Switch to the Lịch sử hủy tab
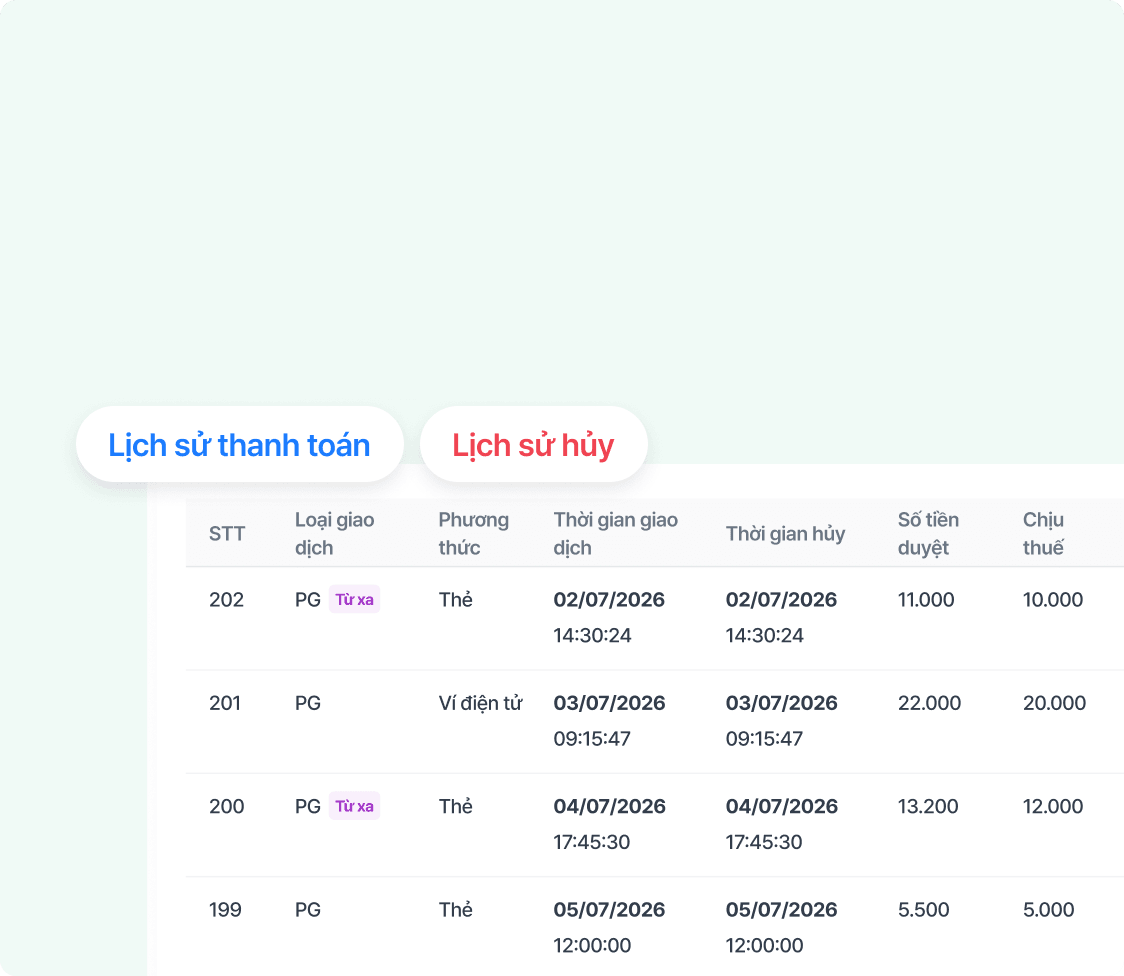This screenshot has width=1124, height=976. pos(533,444)
